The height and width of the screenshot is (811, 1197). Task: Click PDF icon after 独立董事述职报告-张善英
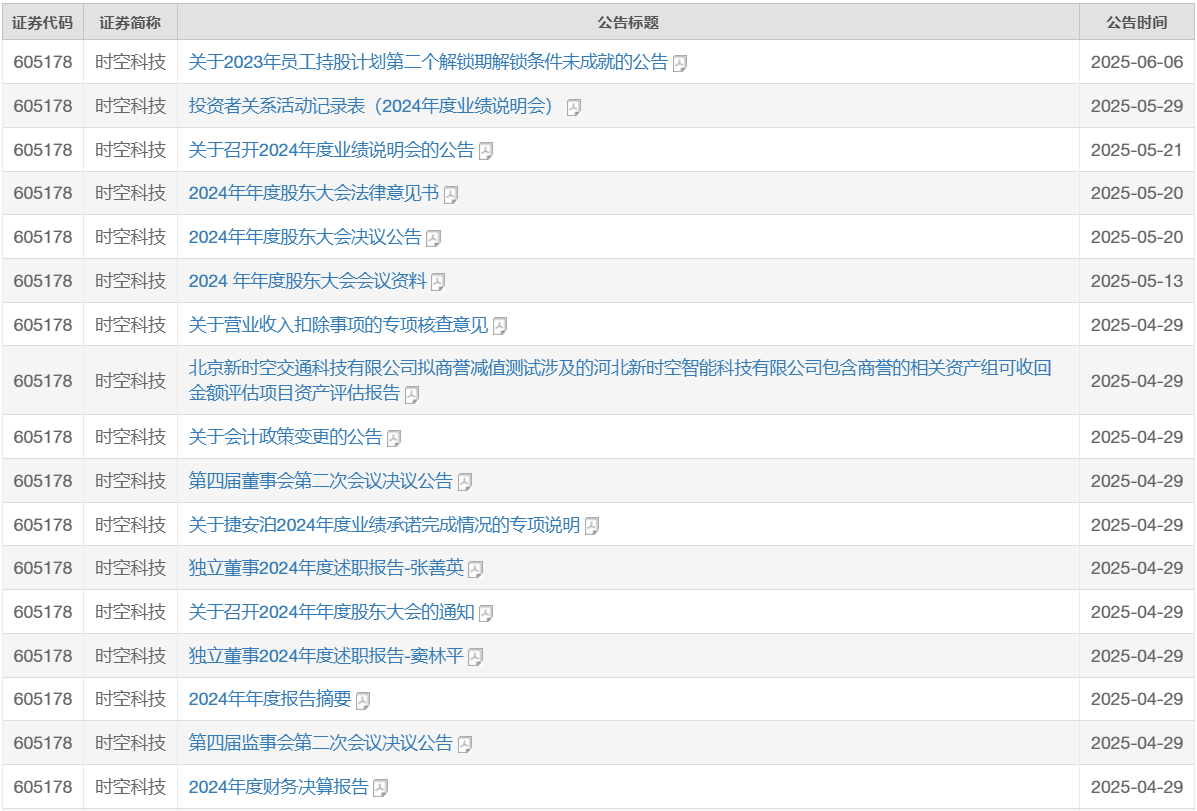point(476,570)
